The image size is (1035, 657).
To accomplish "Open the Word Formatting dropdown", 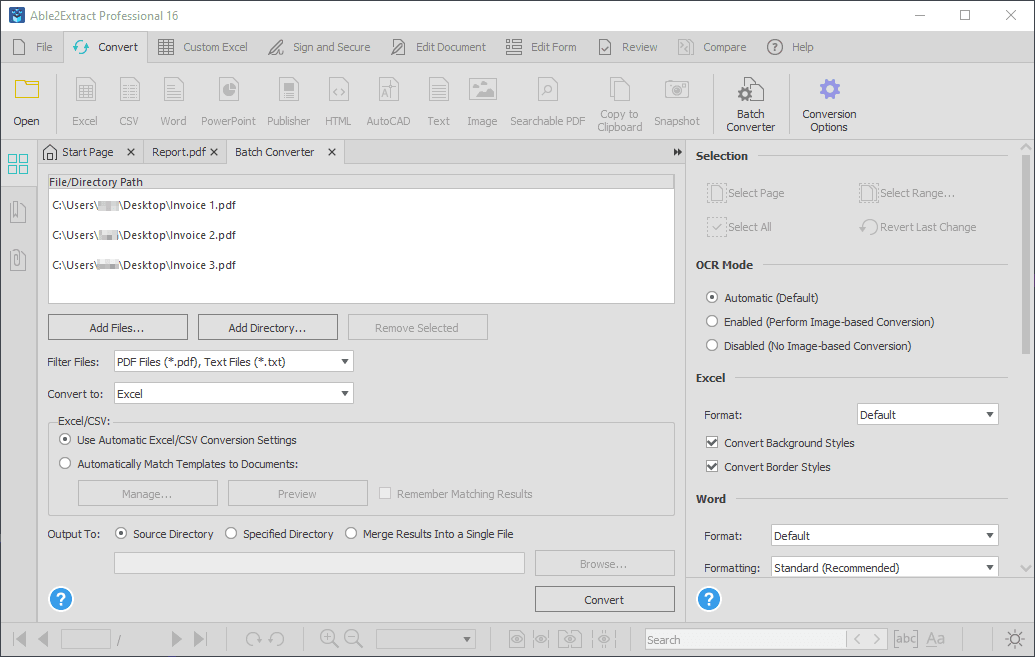I will pyautogui.click(x=885, y=567).
